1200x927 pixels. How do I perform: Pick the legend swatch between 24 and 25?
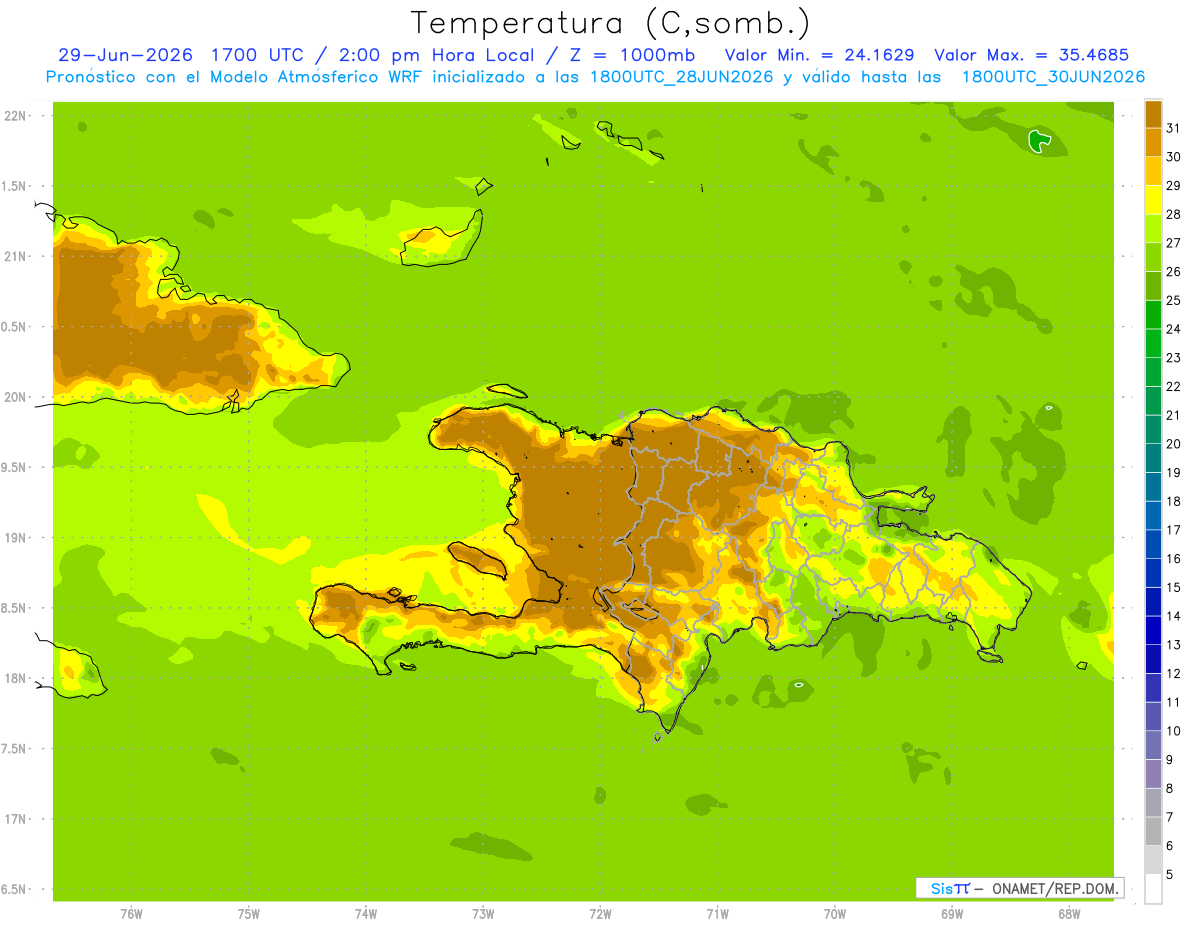(x=1153, y=314)
